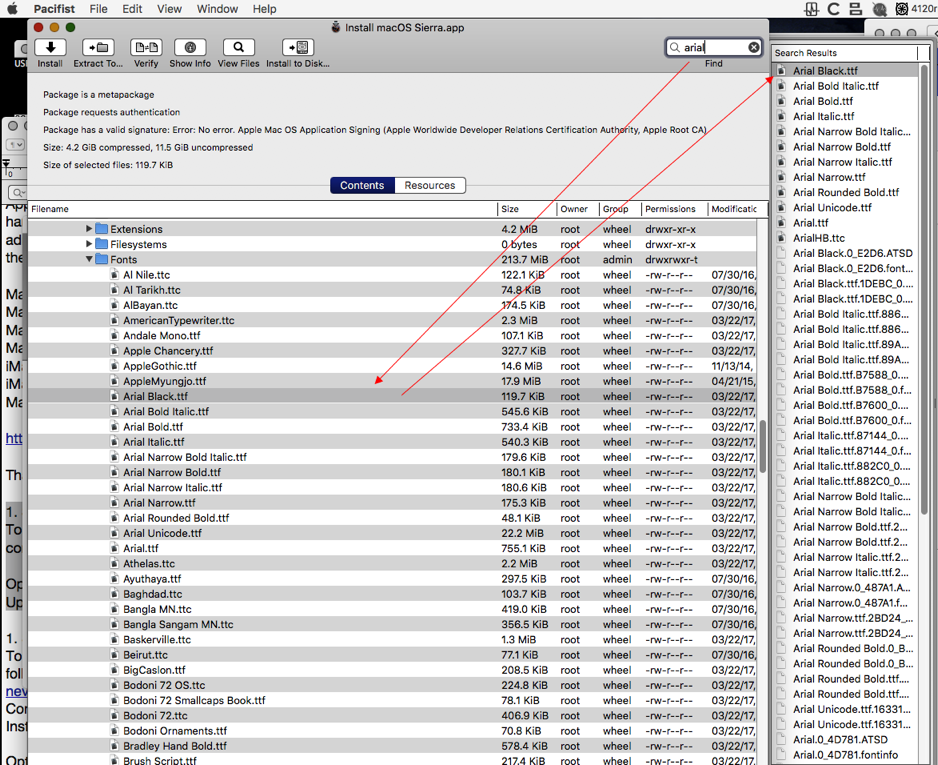Select Athelas.ttc in file list
The image size is (938, 765).
coord(149,563)
